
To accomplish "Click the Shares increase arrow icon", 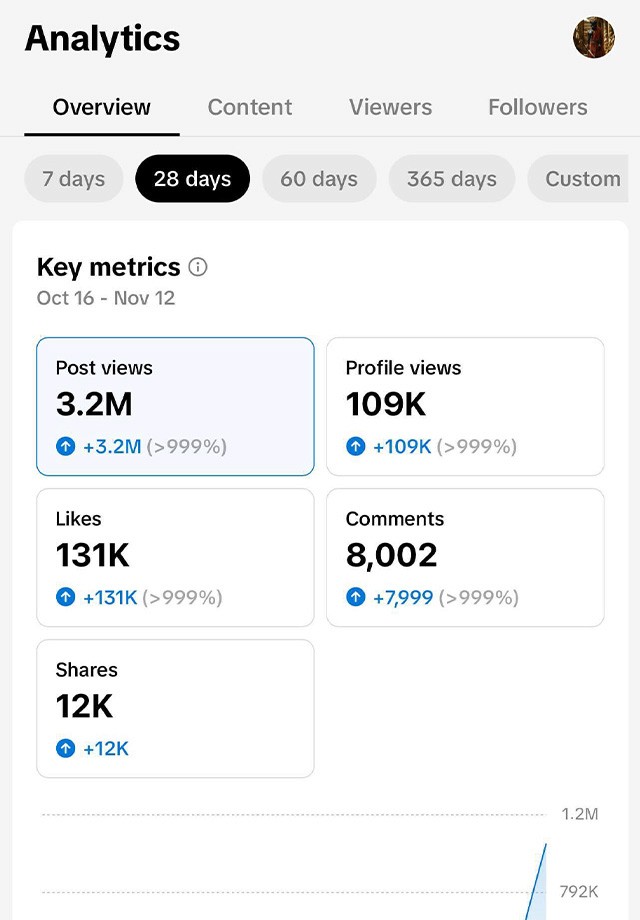I will 66,749.
